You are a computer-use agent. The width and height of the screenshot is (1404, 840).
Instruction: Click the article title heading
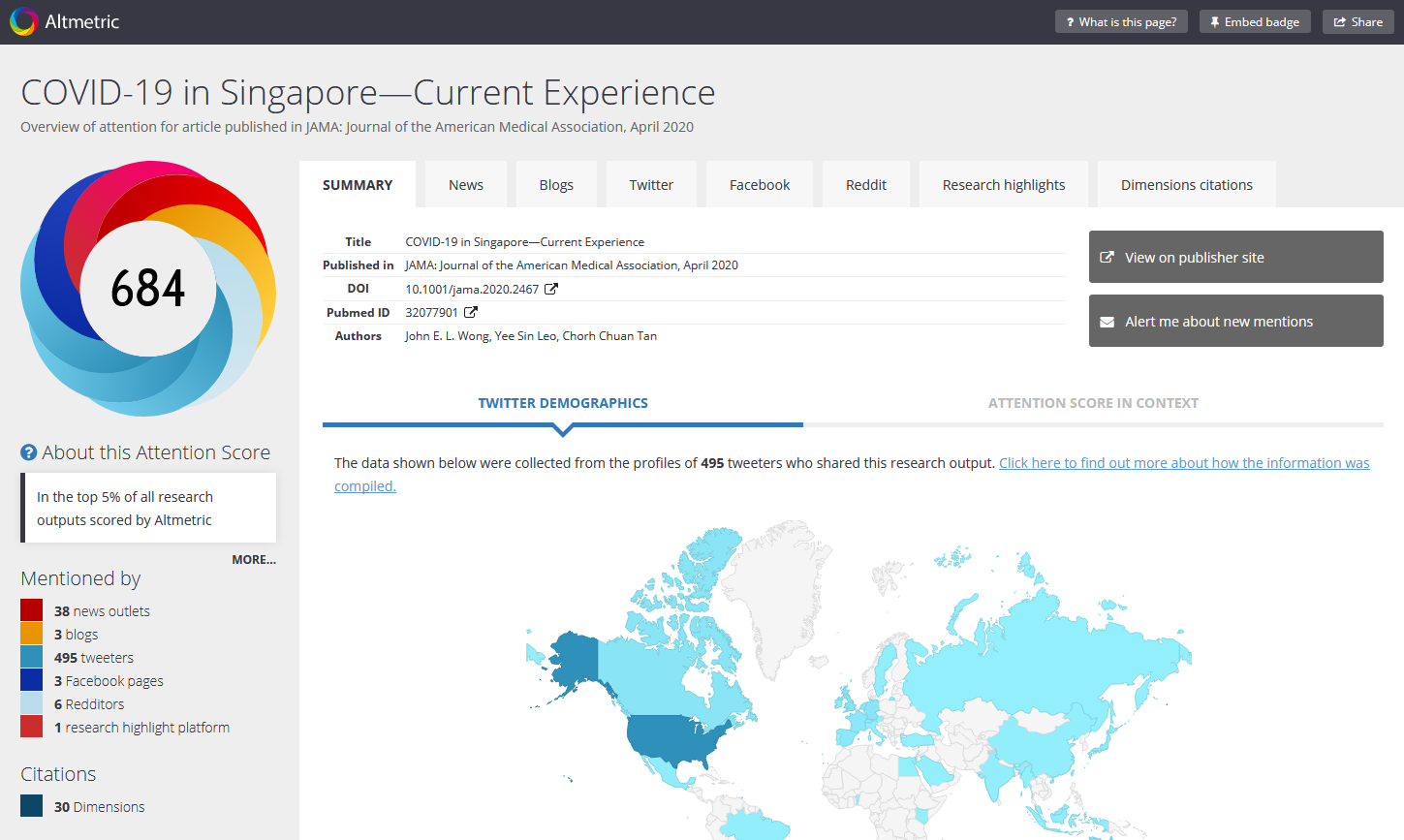pyautogui.click(x=368, y=92)
